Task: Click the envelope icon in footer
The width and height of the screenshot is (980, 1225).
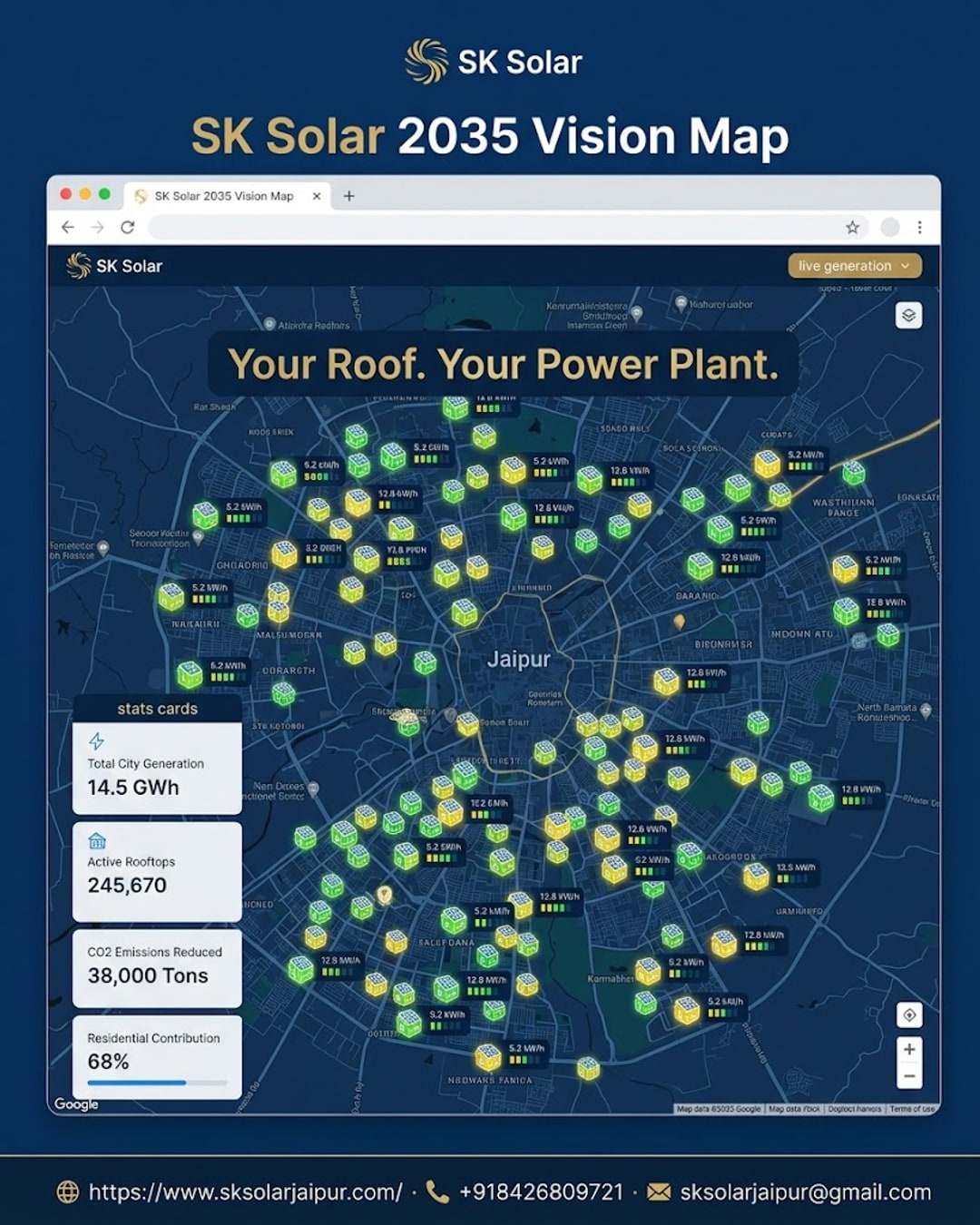Action: click(659, 1192)
